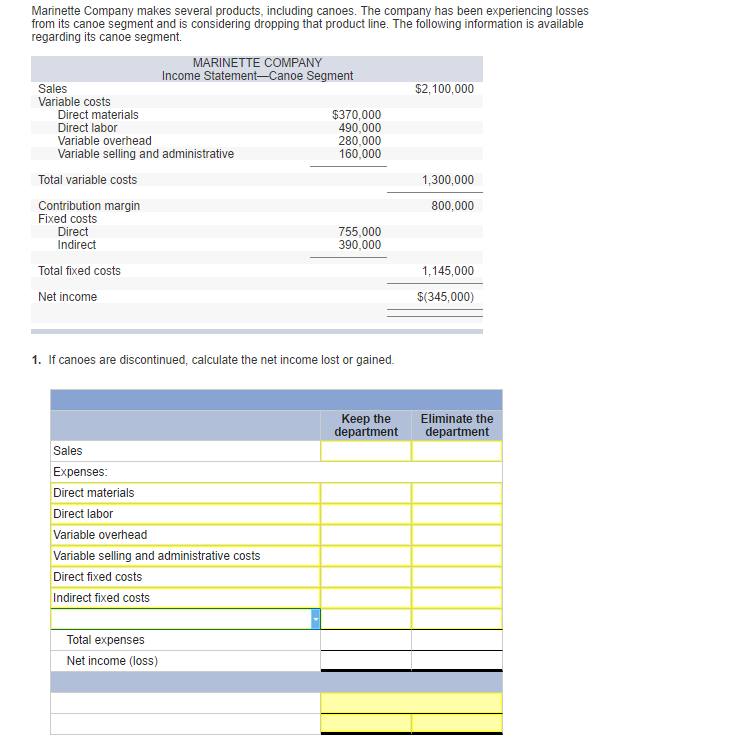Open the blank expense row dropdown arrow
Viewport: 749px width, 752px height.
316,619
